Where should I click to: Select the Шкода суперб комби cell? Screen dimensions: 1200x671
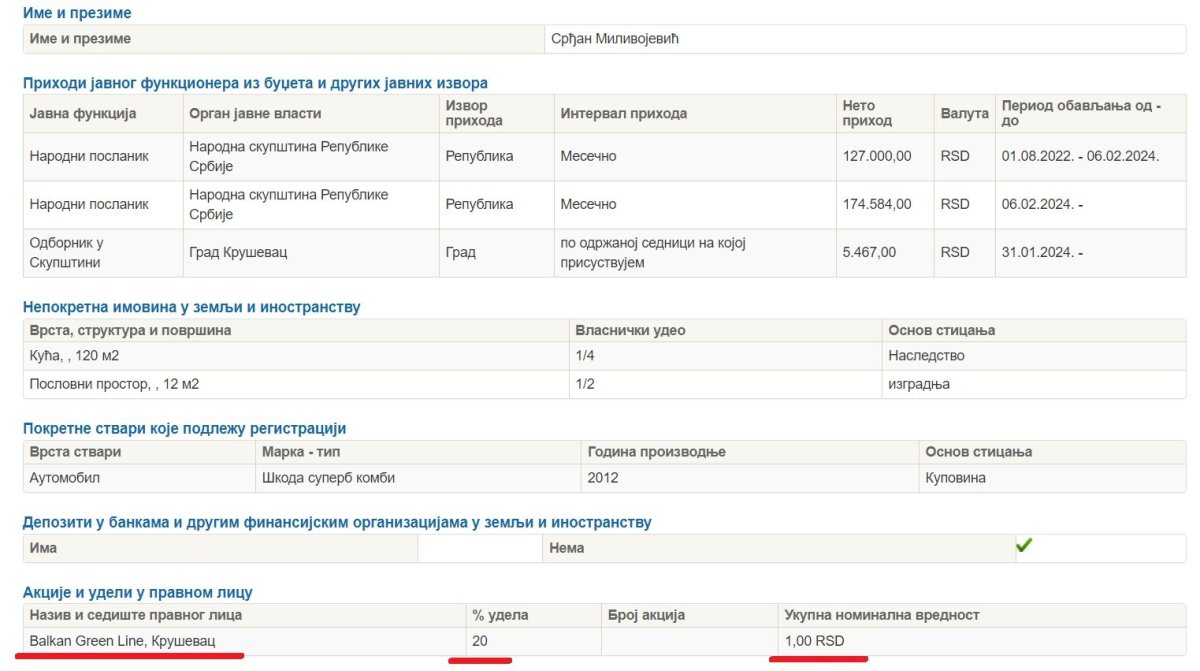pos(328,478)
